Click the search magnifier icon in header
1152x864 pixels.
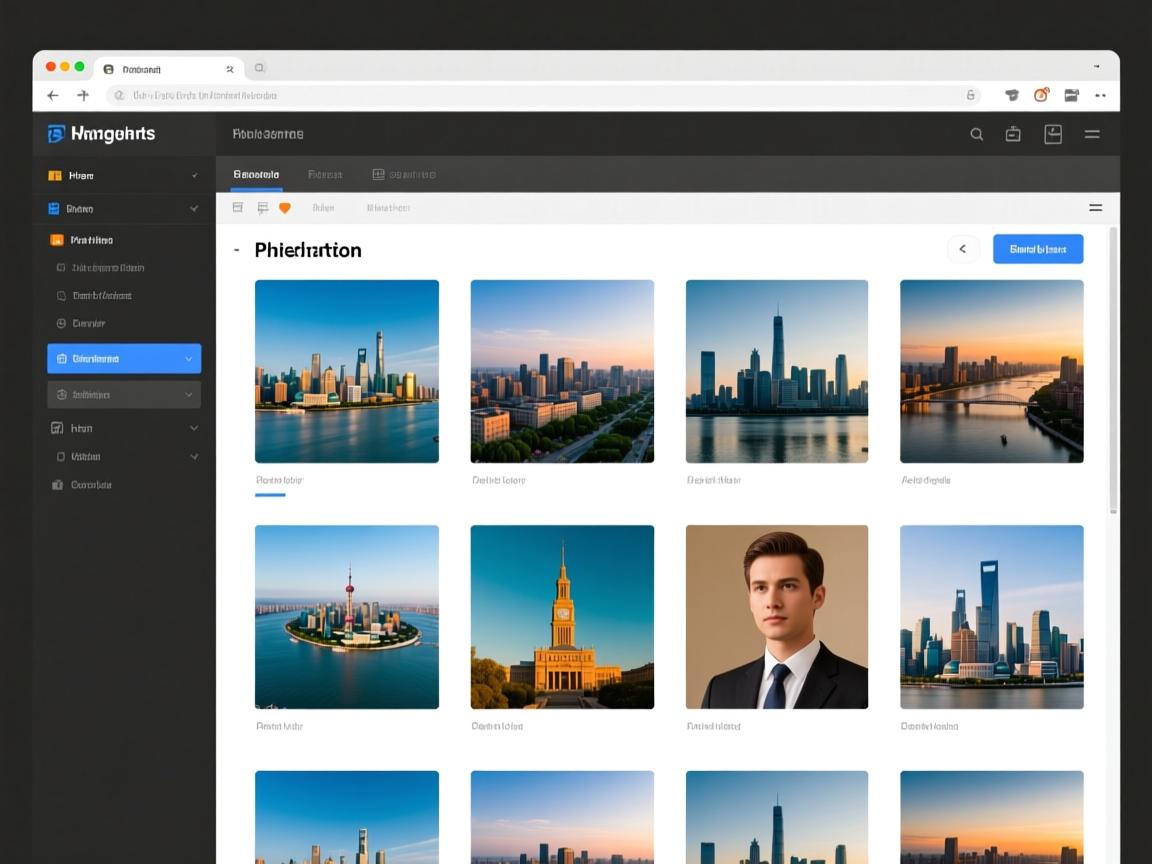pyautogui.click(x=976, y=134)
